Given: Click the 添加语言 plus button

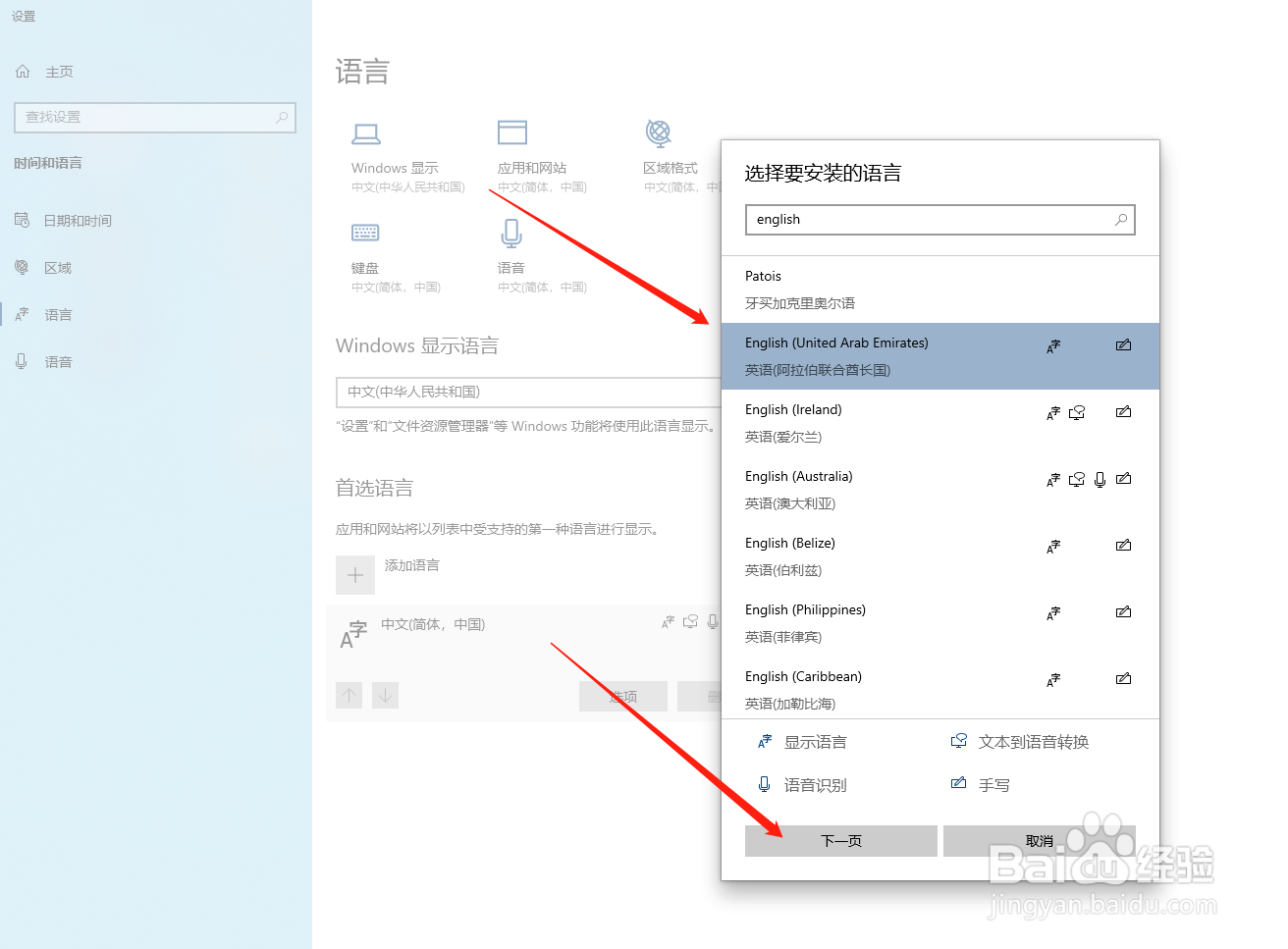Looking at the screenshot, I should pos(355,574).
